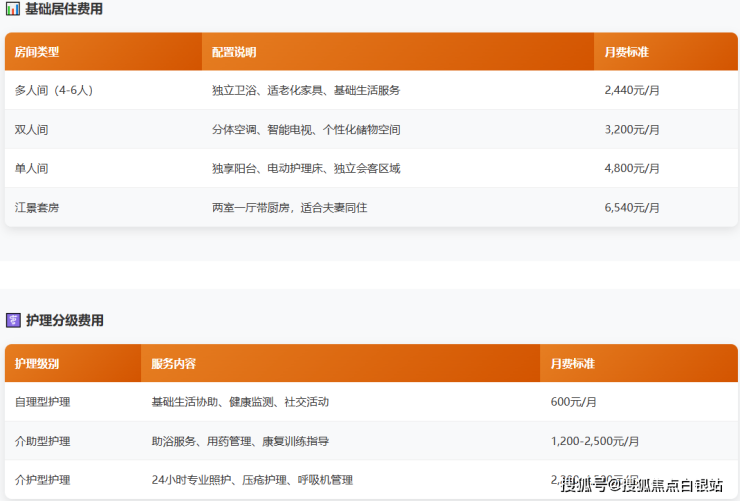The width and height of the screenshot is (740, 501).
Task: Click the 6,540元/月 price cell
Action: pos(632,208)
